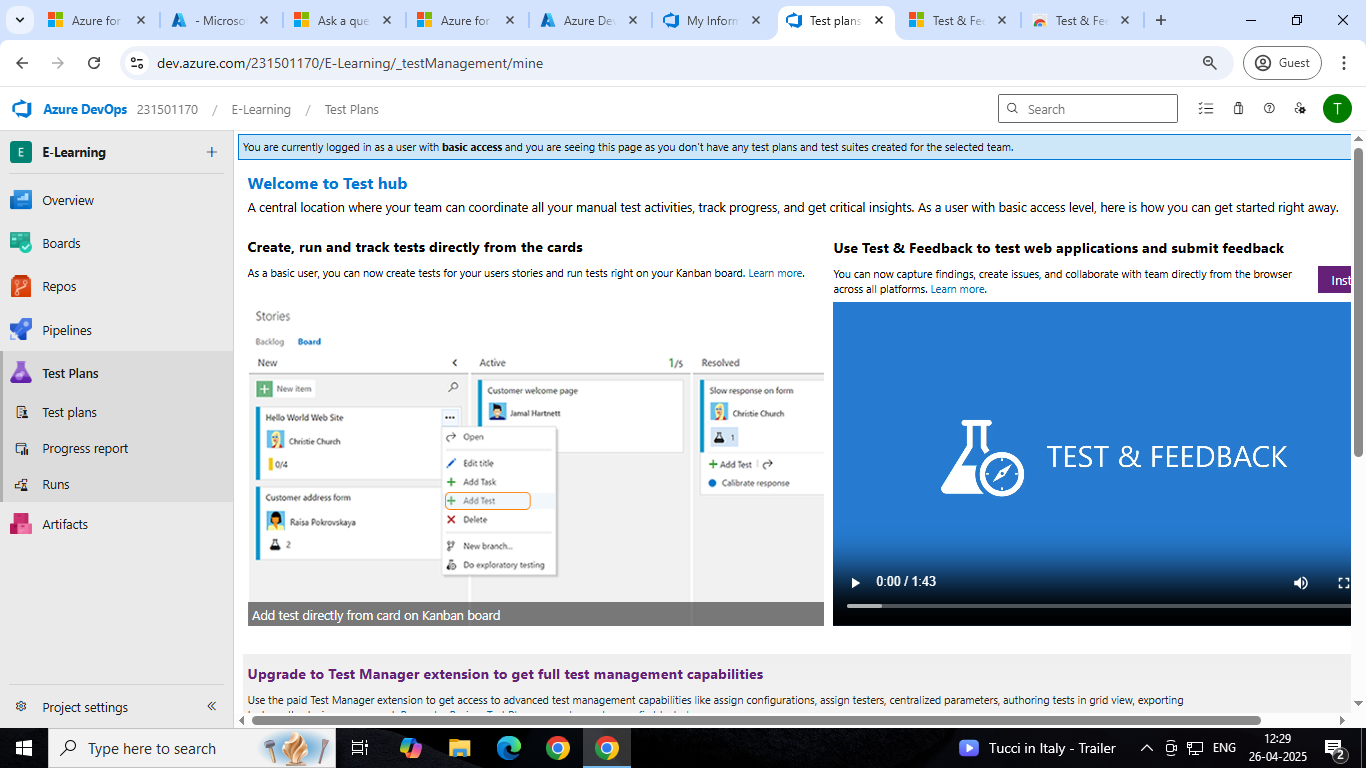Switch to the last Test & Feedback tab
This screenshot has height=768, width=1366.
1081,20
